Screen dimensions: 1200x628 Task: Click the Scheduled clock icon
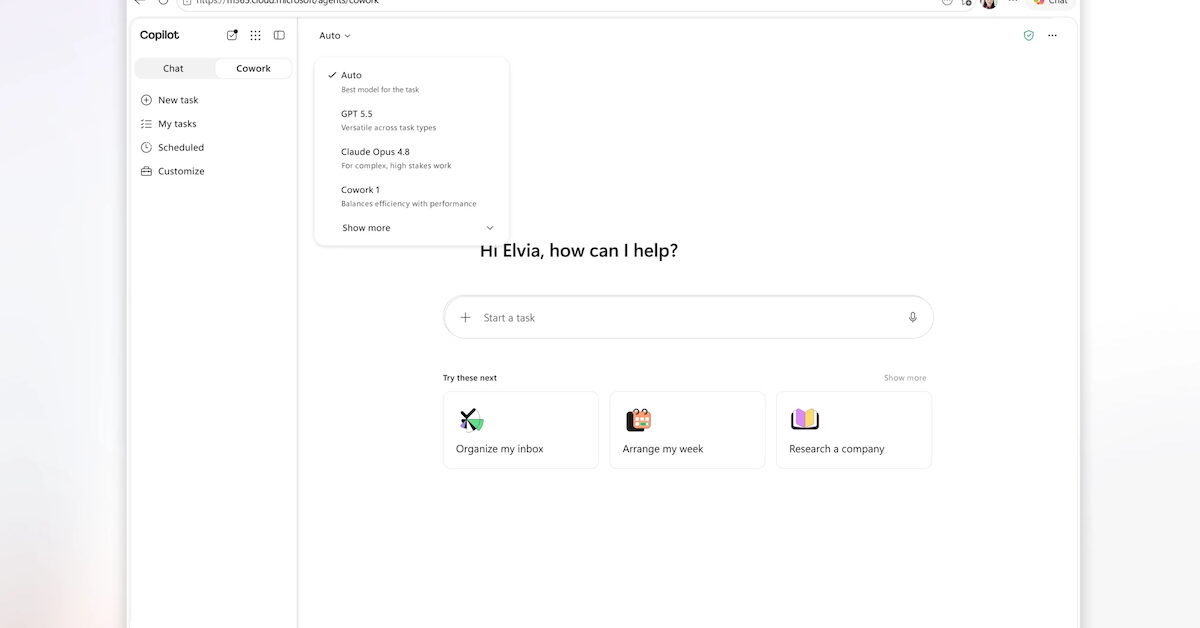point(146,147)
